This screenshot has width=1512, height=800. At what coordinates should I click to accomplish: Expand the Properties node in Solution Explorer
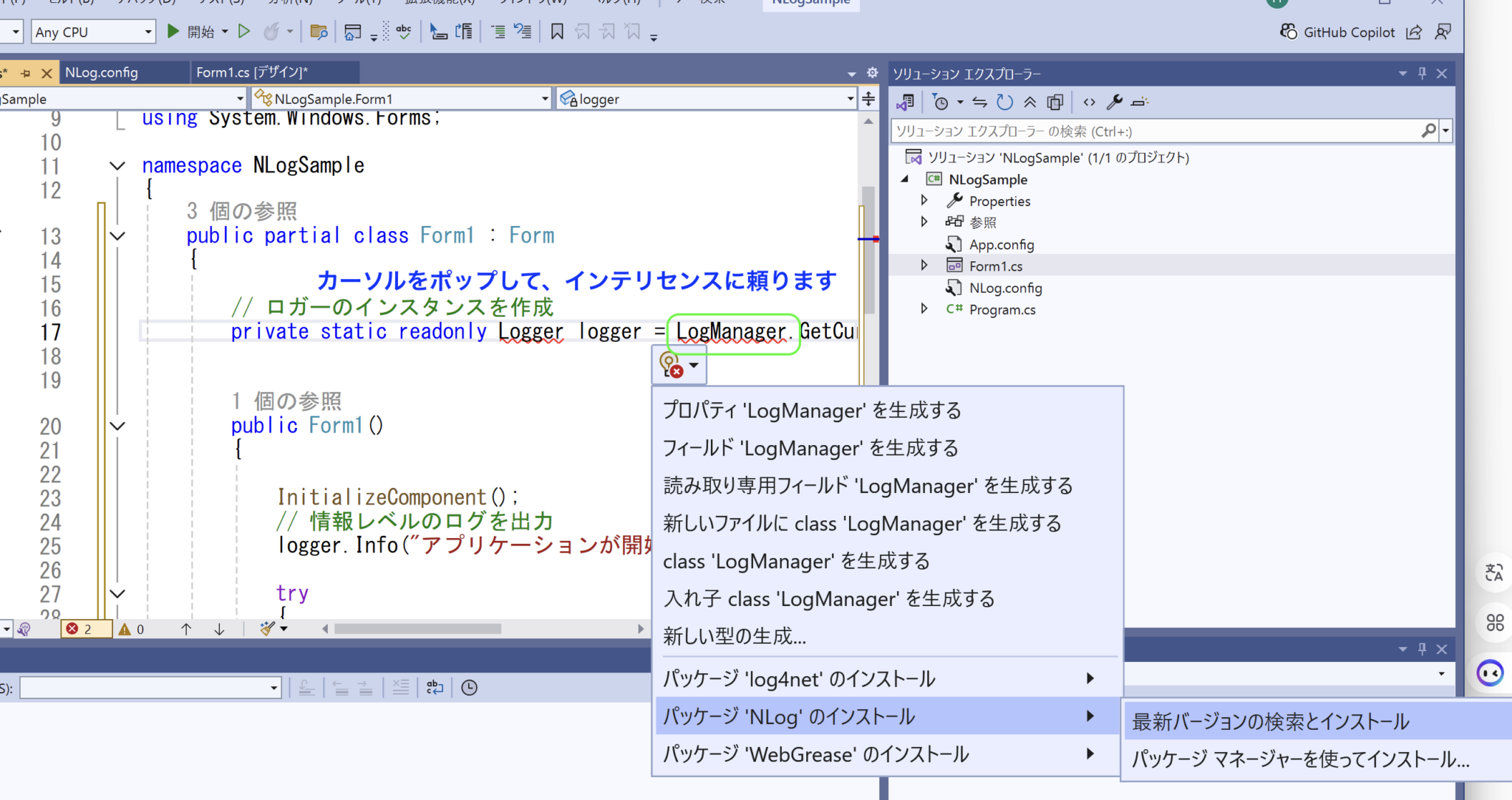point(925,200)
